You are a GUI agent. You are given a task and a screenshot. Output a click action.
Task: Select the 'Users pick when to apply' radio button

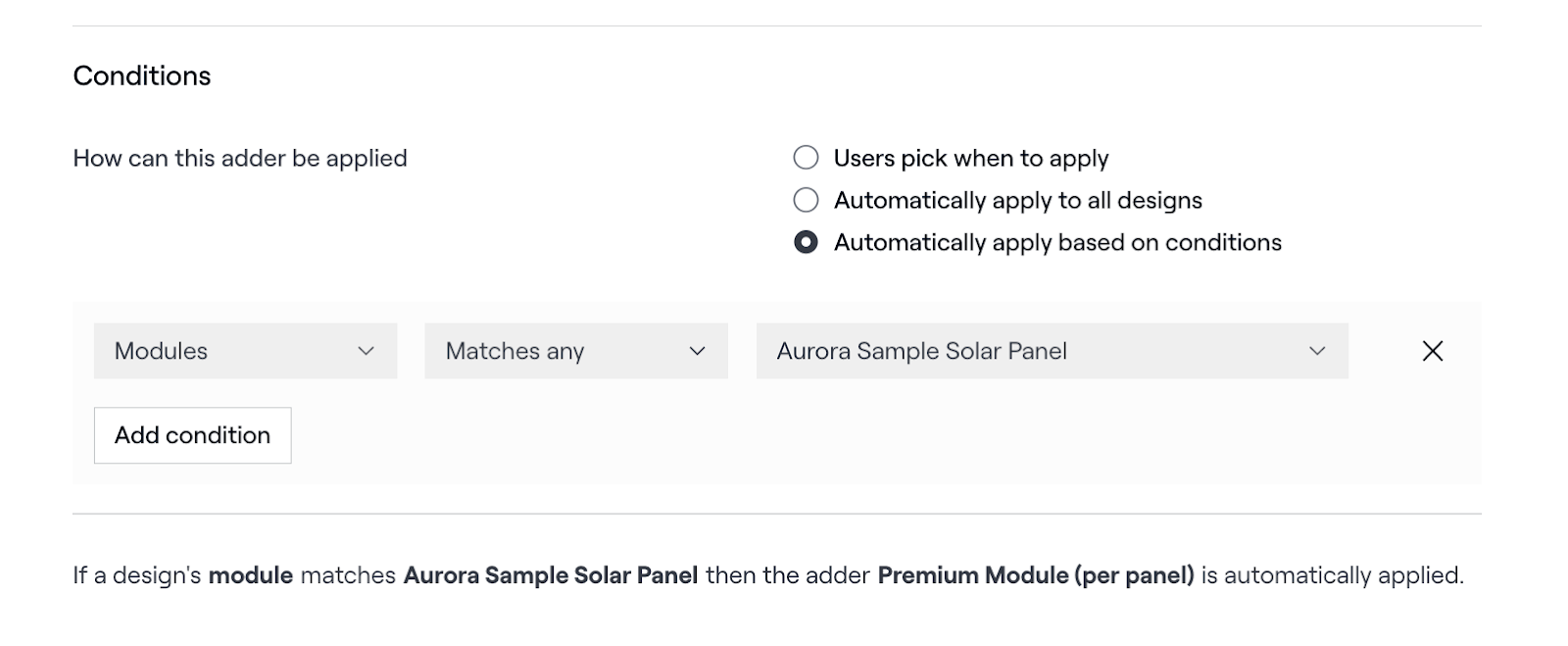pyautogui.click(x=806, y=158)
